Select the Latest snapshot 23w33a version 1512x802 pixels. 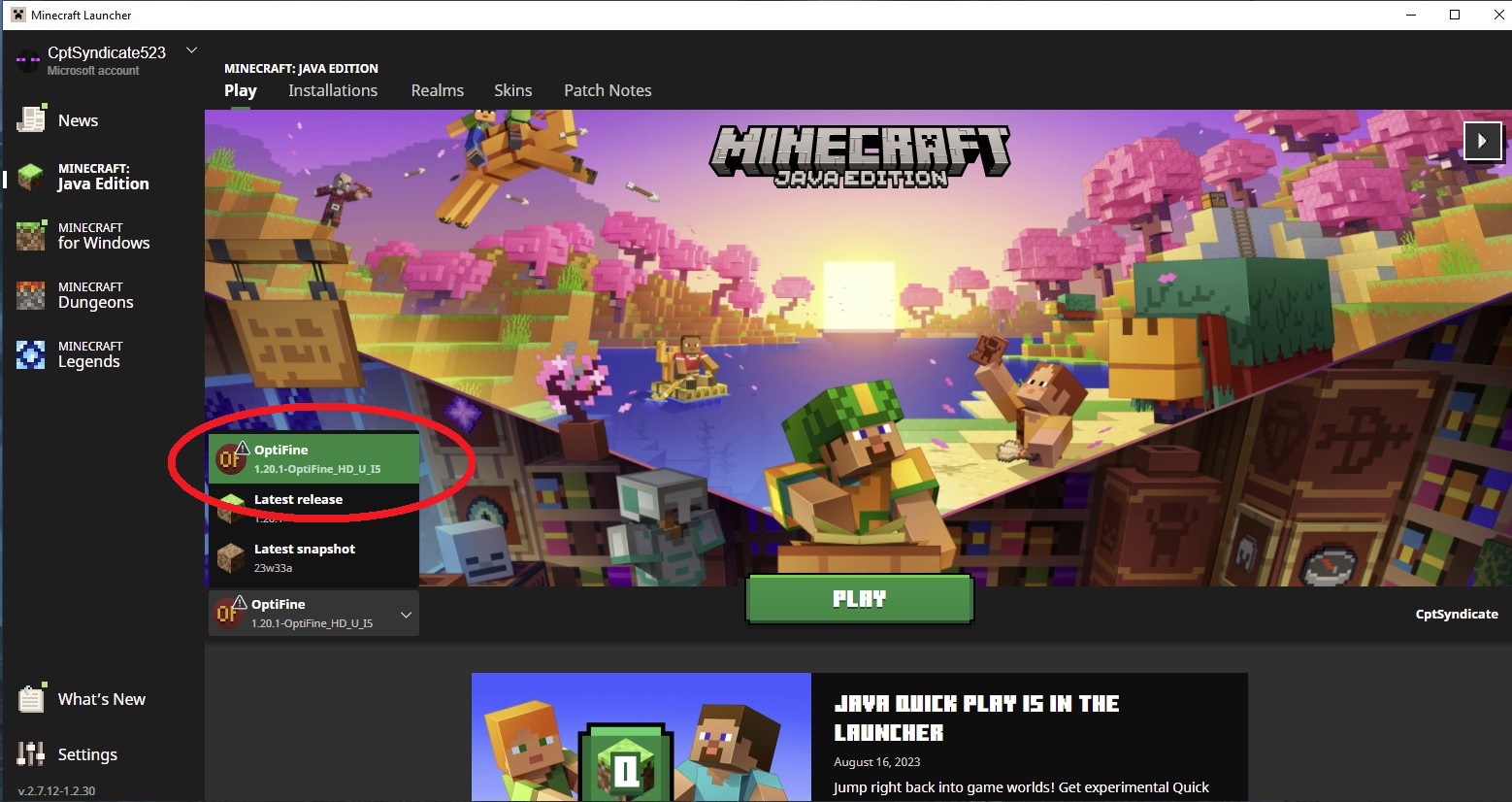(304, 555)
